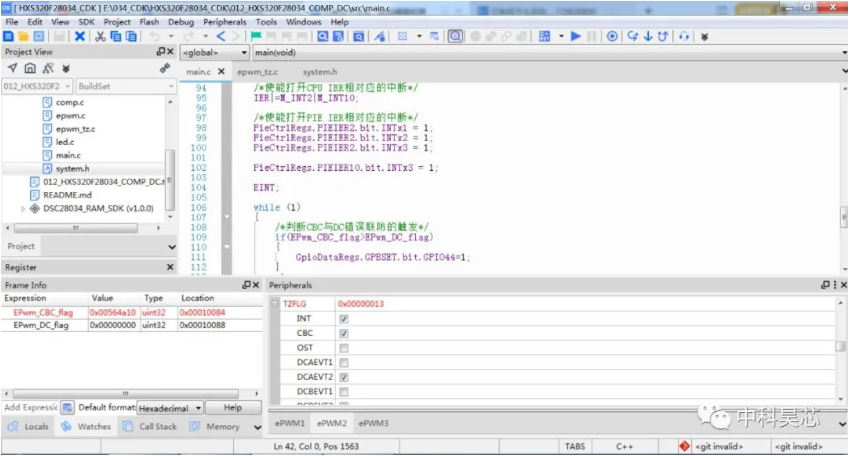
Task: Close the main.c editor tab
Action: tap(221, 72)
